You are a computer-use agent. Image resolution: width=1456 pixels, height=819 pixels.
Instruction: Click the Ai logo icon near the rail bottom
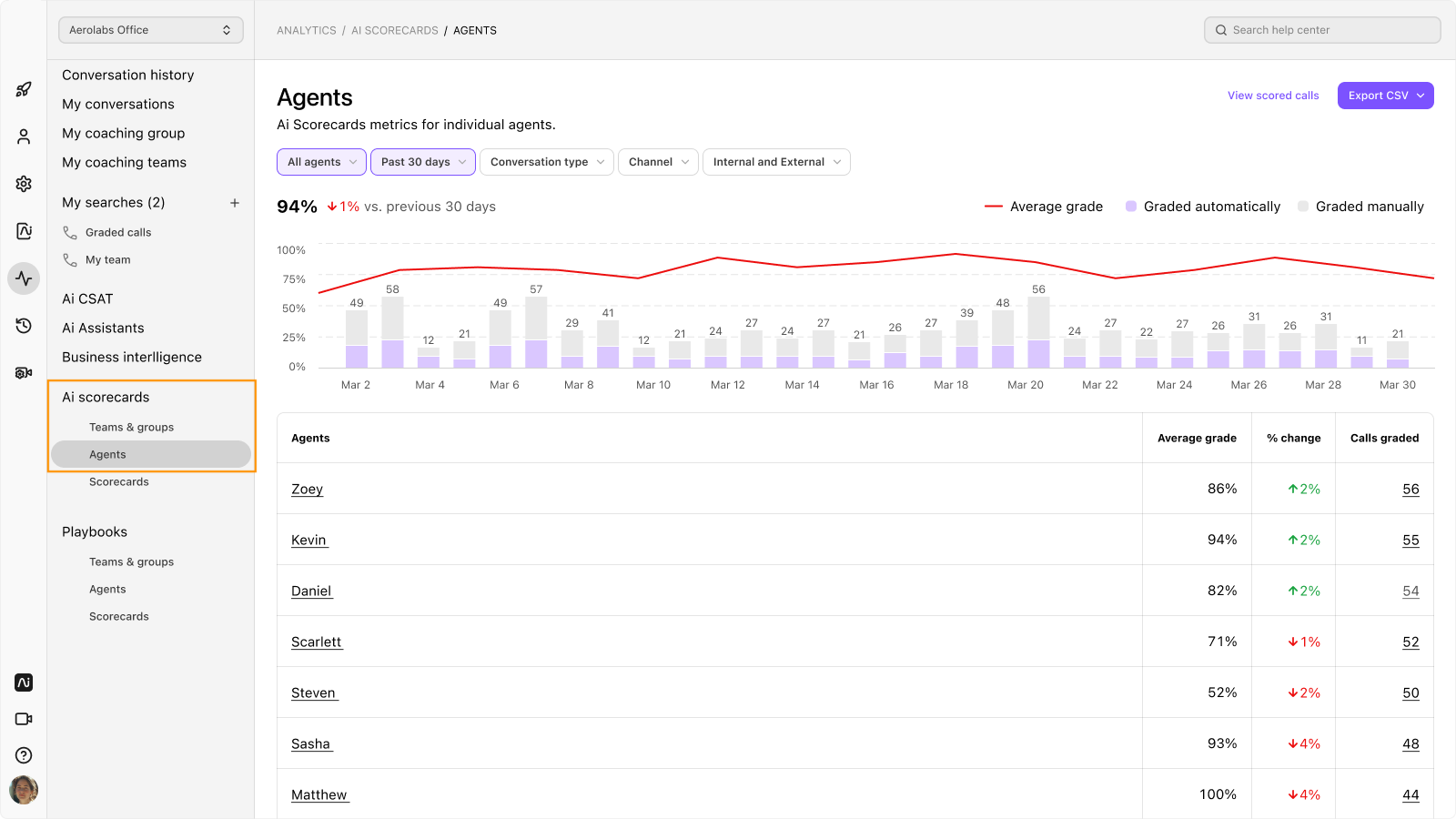tap(24, 682)
